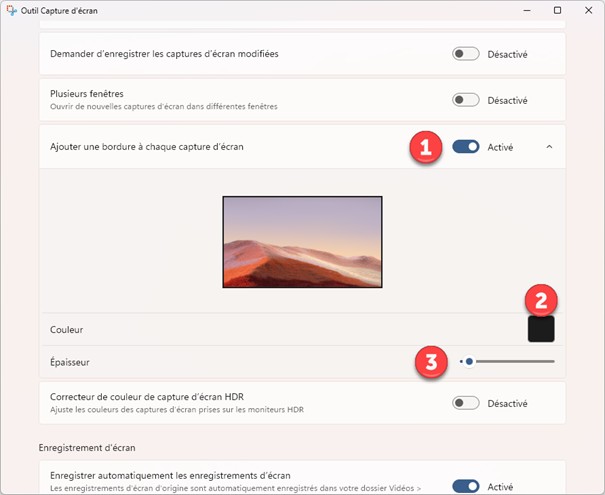Click the Ajouter une bordure row label

[x=147, y=147]
